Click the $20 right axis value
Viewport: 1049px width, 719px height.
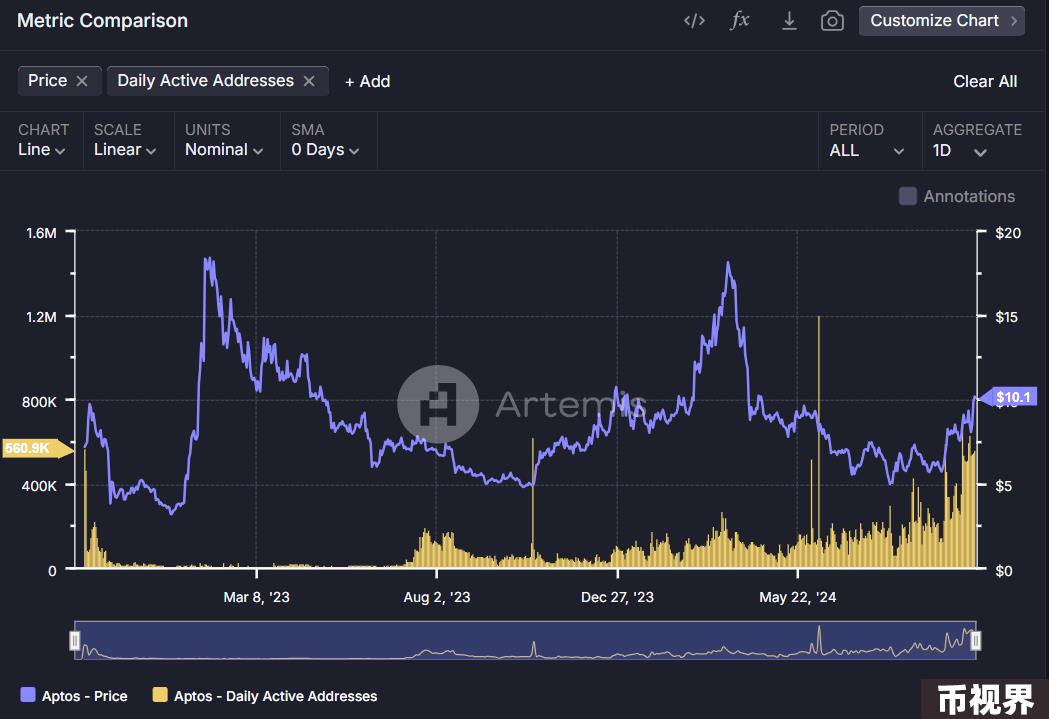[1008, 233]
